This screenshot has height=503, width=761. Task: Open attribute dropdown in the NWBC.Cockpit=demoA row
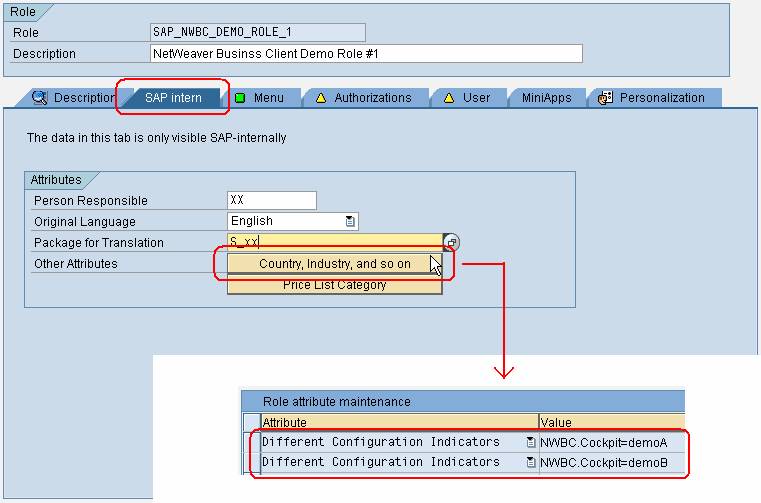(531, 442)
